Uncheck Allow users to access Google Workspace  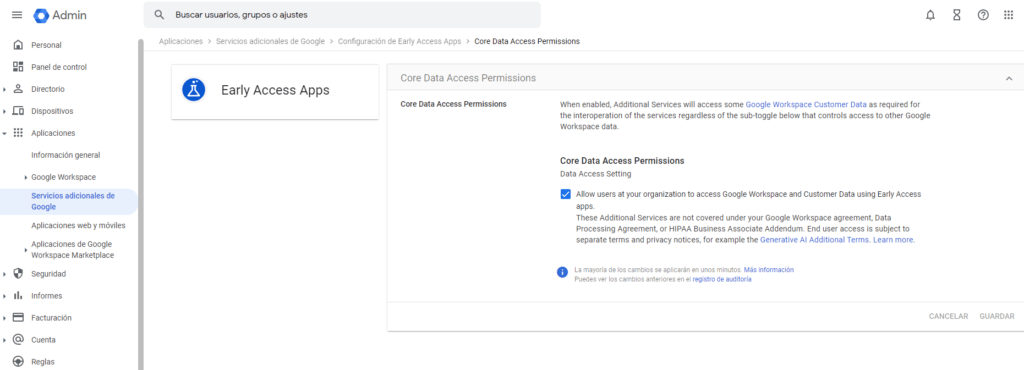[565, 194]
